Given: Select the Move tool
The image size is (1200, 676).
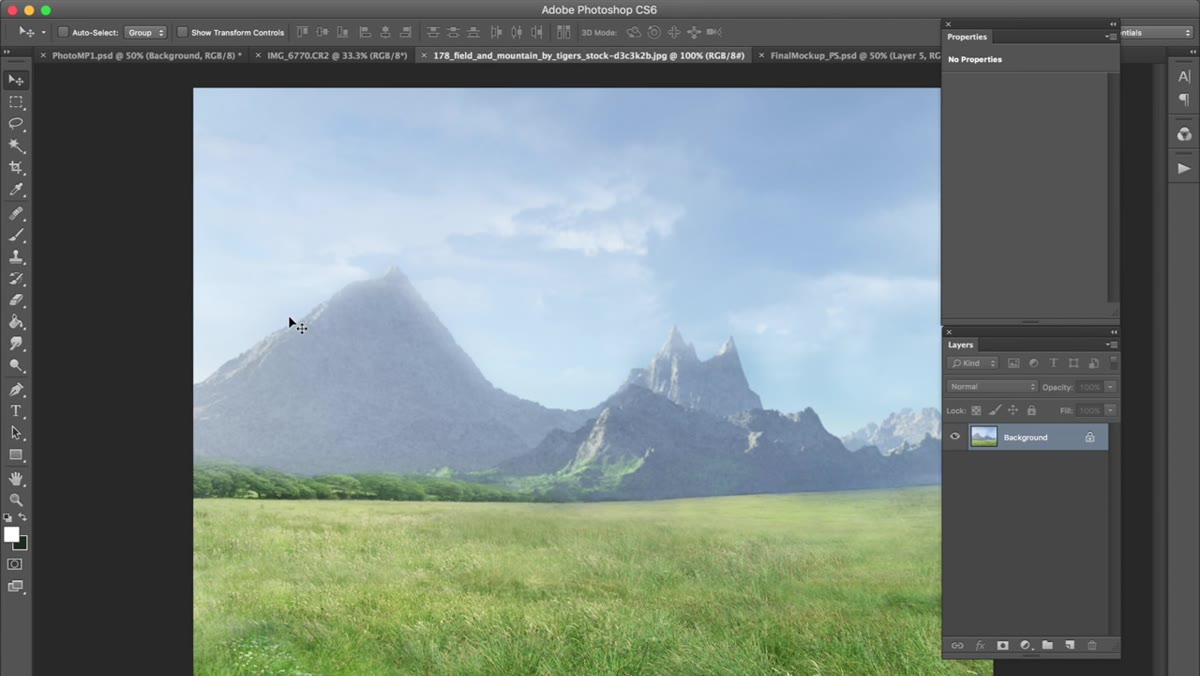Looking at the screenshot, I should [16, 80].
